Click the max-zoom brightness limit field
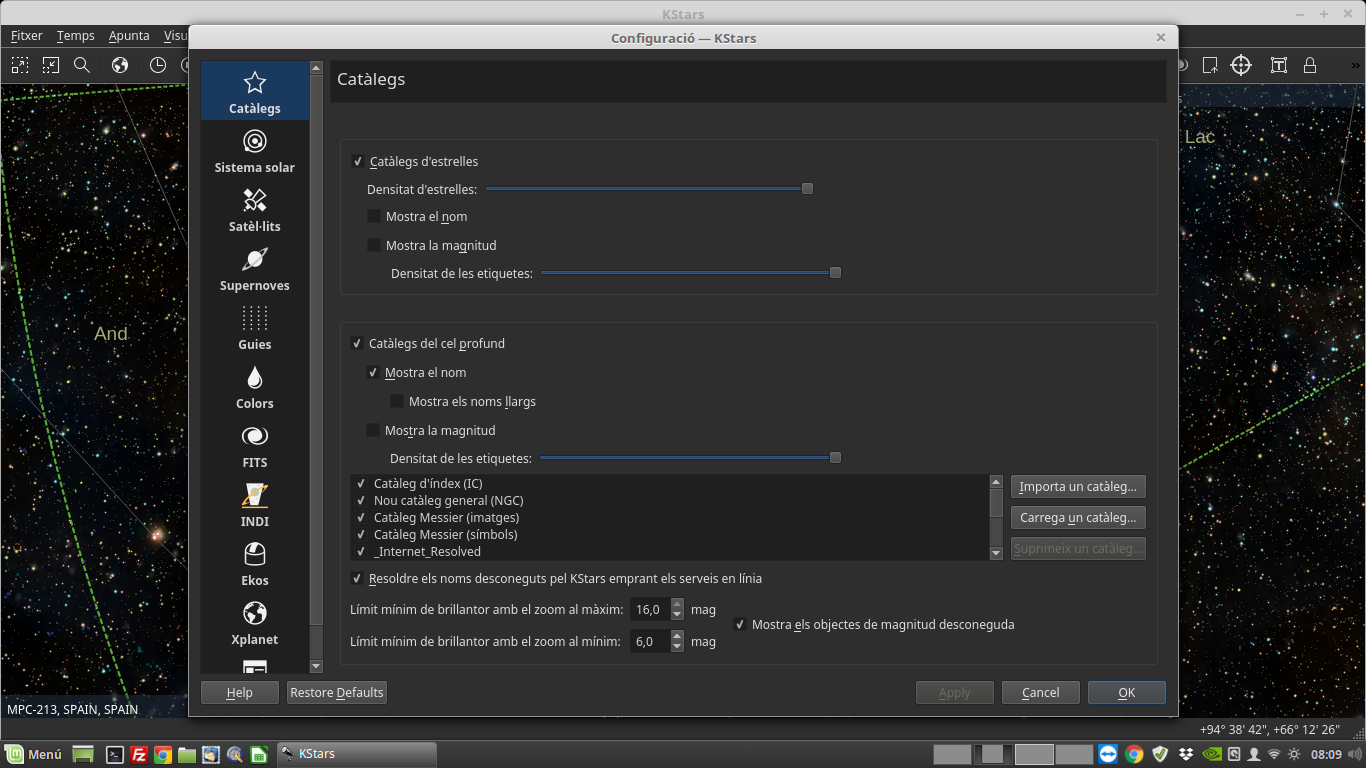Viewport: 1366px width, 768px height. [650, 610]
